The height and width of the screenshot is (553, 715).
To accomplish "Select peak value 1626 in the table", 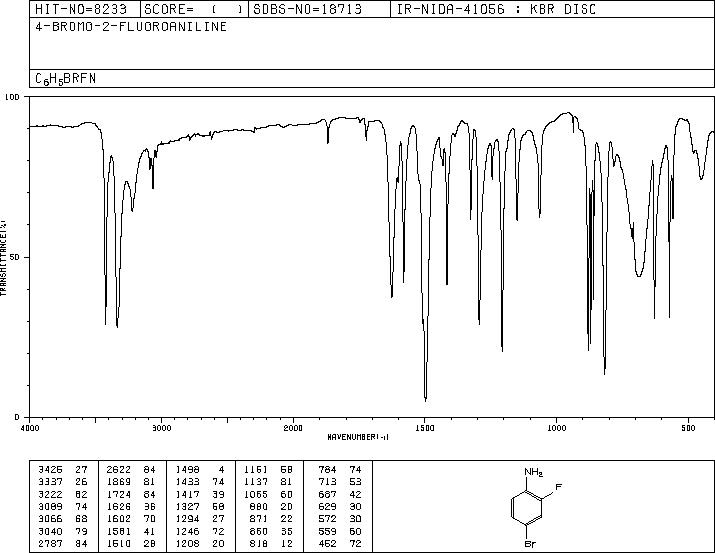I will pos(119,507).
